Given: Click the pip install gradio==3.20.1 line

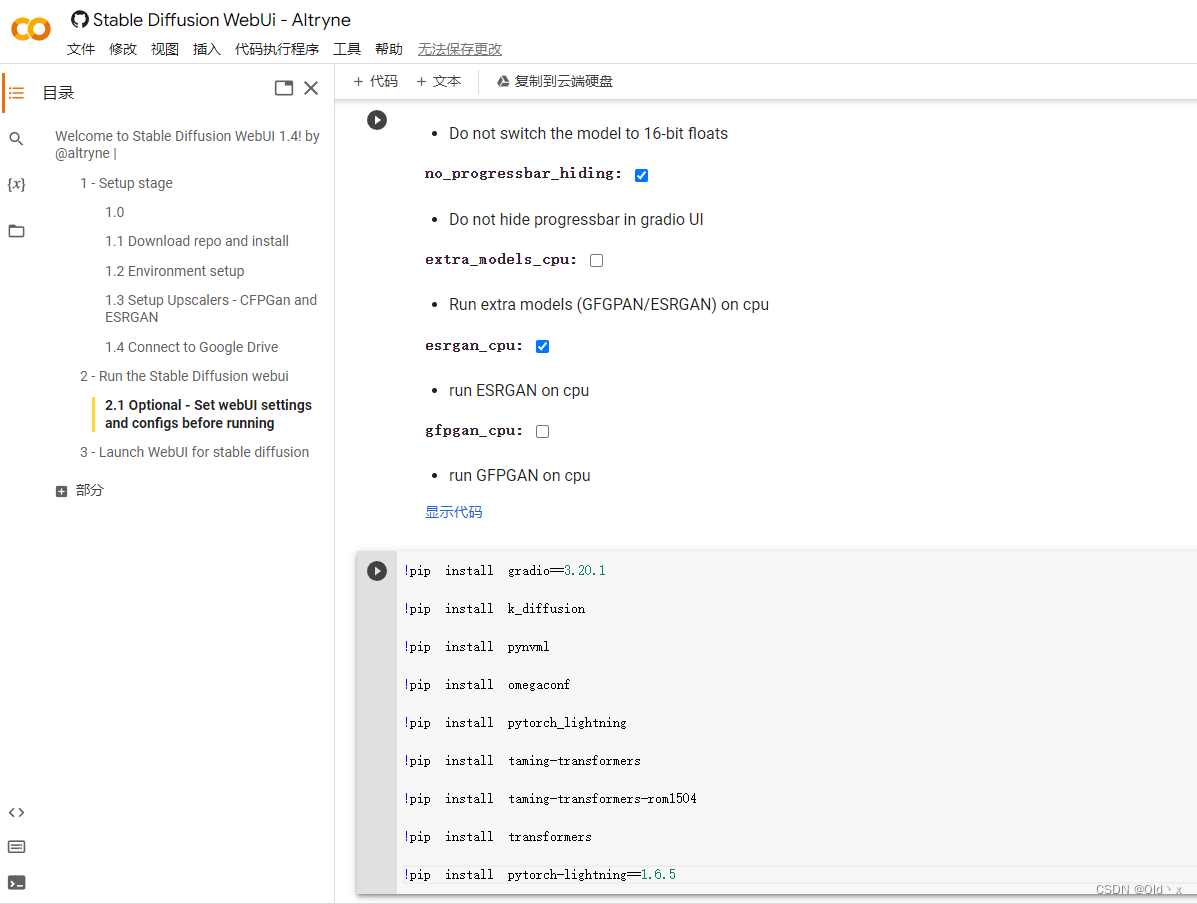Looking at the screenshot, I should tap(505, 571).
